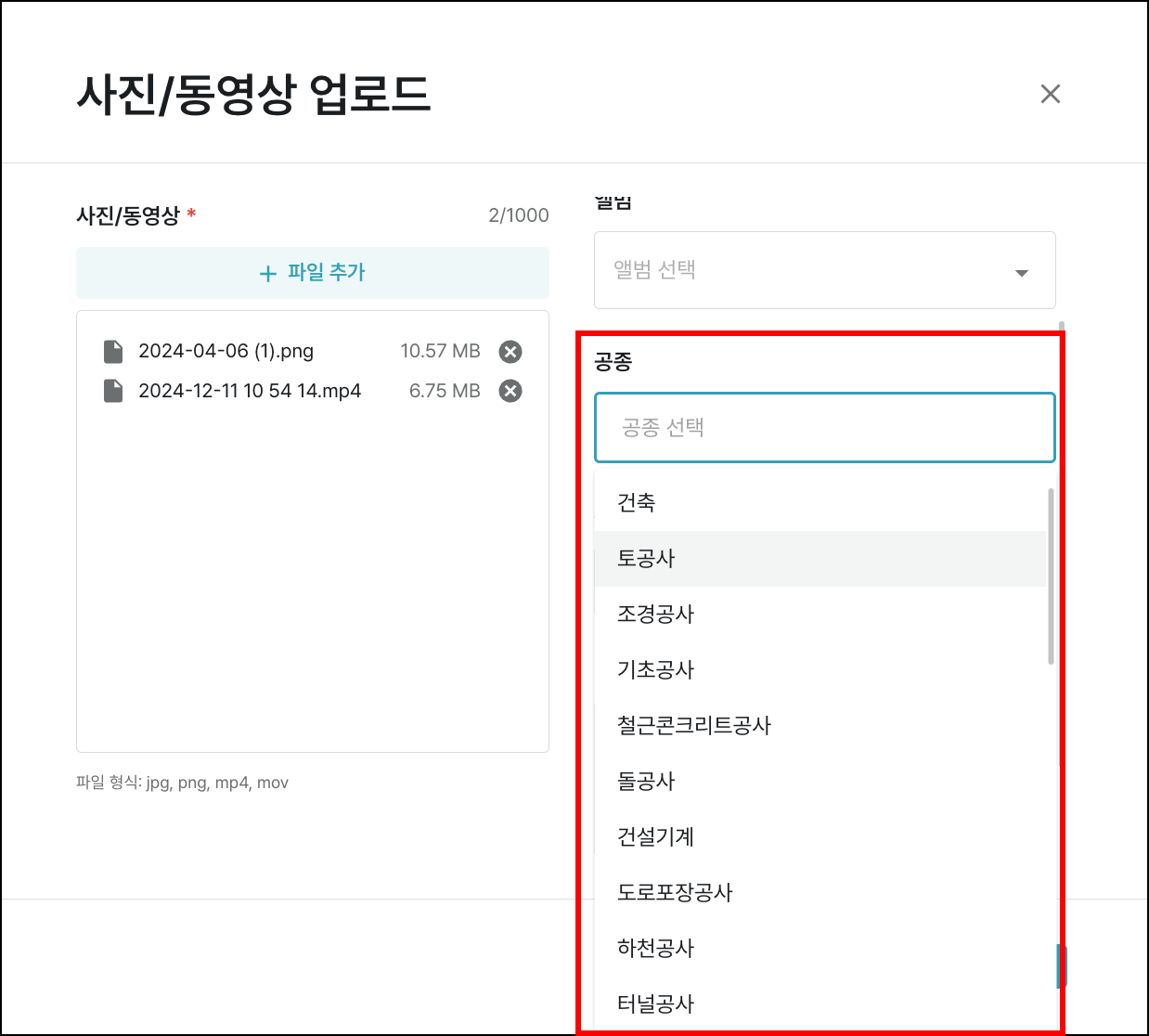Click the 파일 추가 button
This screenshot has height=1036, width=1149.
[x=313, y=273]
